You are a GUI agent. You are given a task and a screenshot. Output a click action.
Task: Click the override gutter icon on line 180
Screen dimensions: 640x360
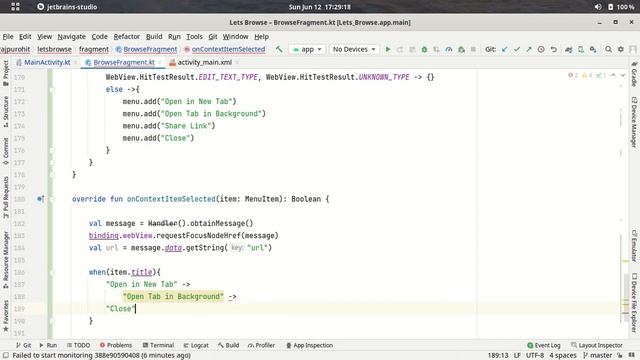(40, 199)
